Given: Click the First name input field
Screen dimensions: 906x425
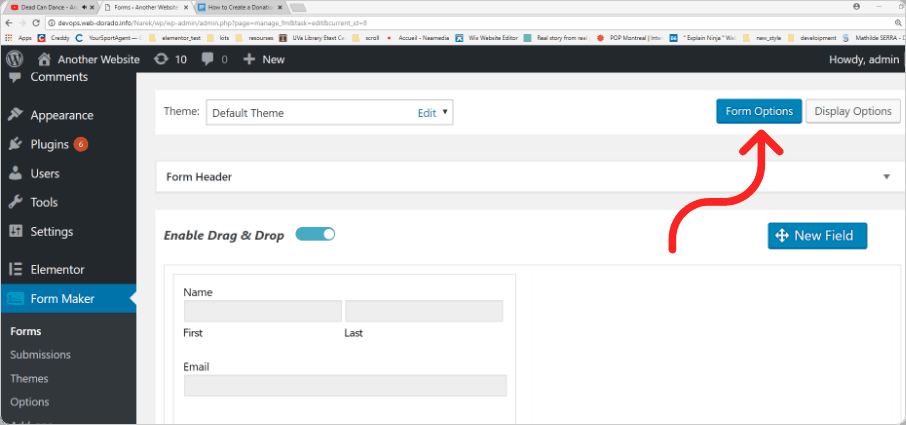Looking at the screenshot, I should coord(263,311).
